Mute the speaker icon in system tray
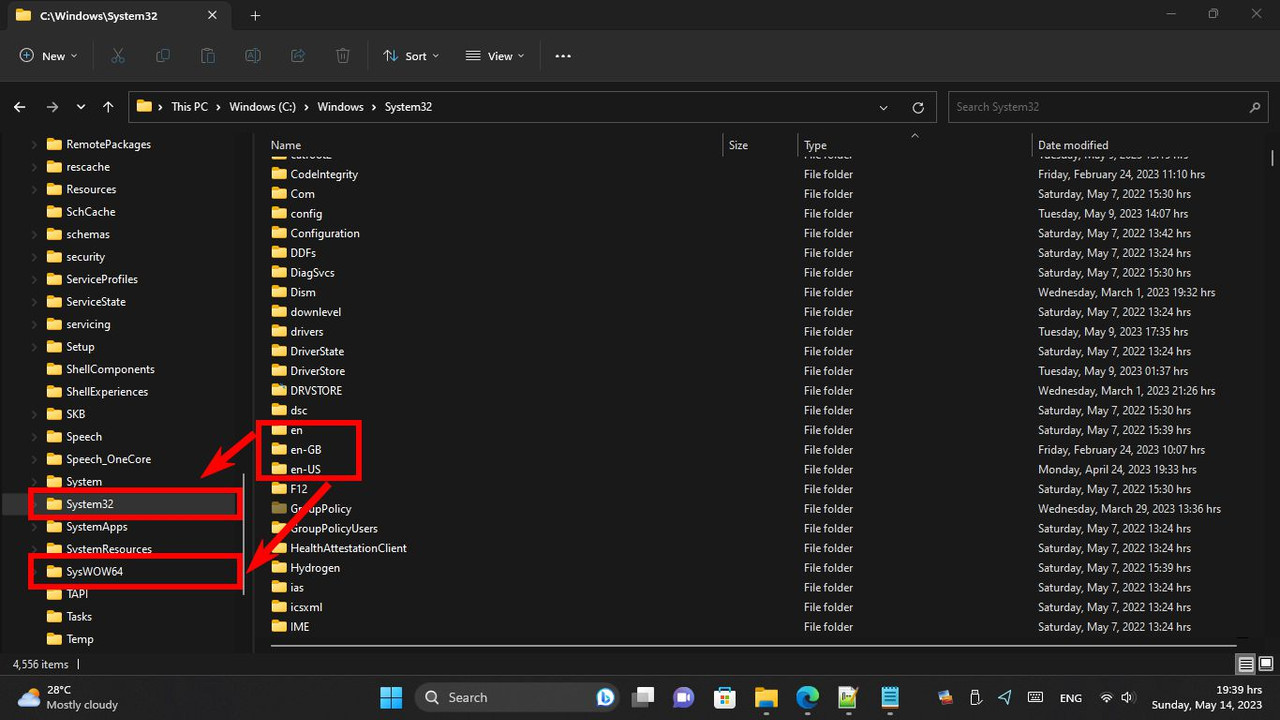This screenshot has height=720, width=1280. pyautogui.click(x=1129, y=697)
